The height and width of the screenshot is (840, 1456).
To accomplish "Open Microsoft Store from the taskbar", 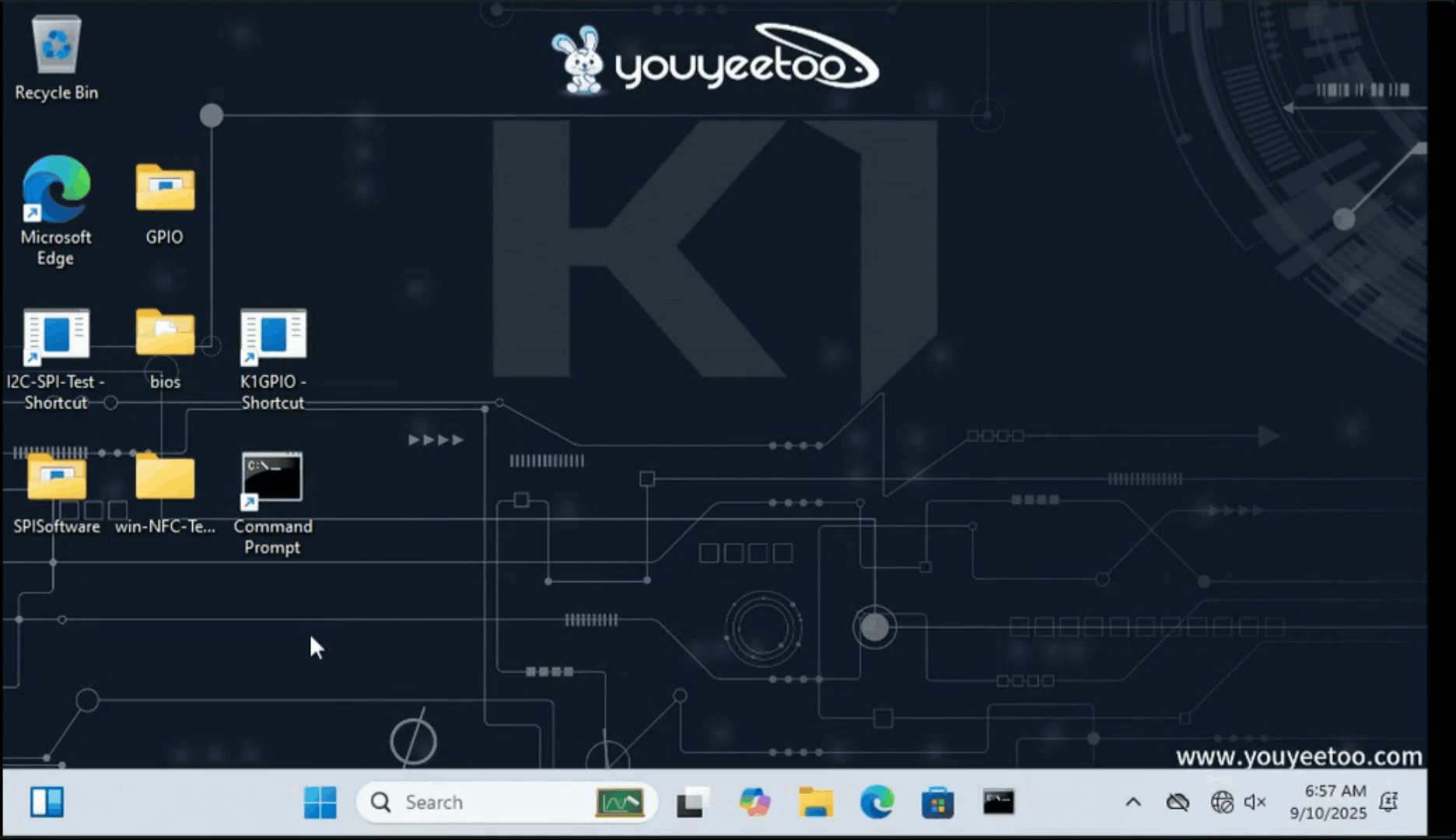I will click(x=937, y=802).
